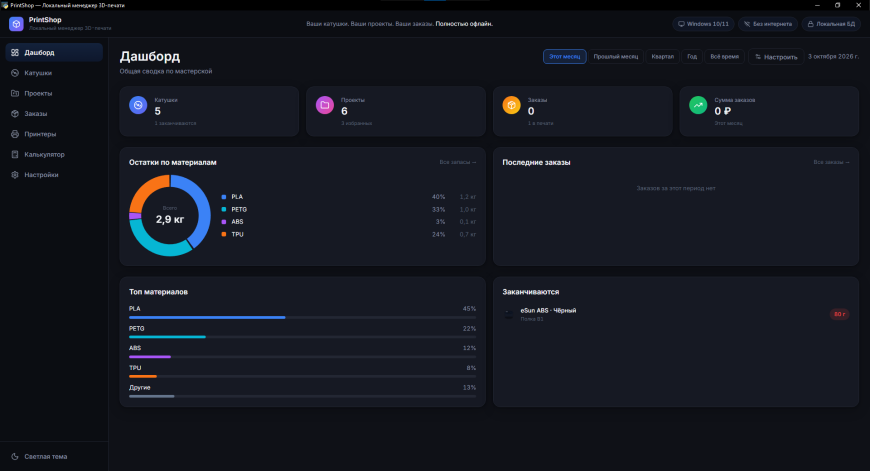This screenshot has width=870, height=471.
Task: Click the PETG 22% progress bar
Action: pyautogui.click(x=302, y=337)
